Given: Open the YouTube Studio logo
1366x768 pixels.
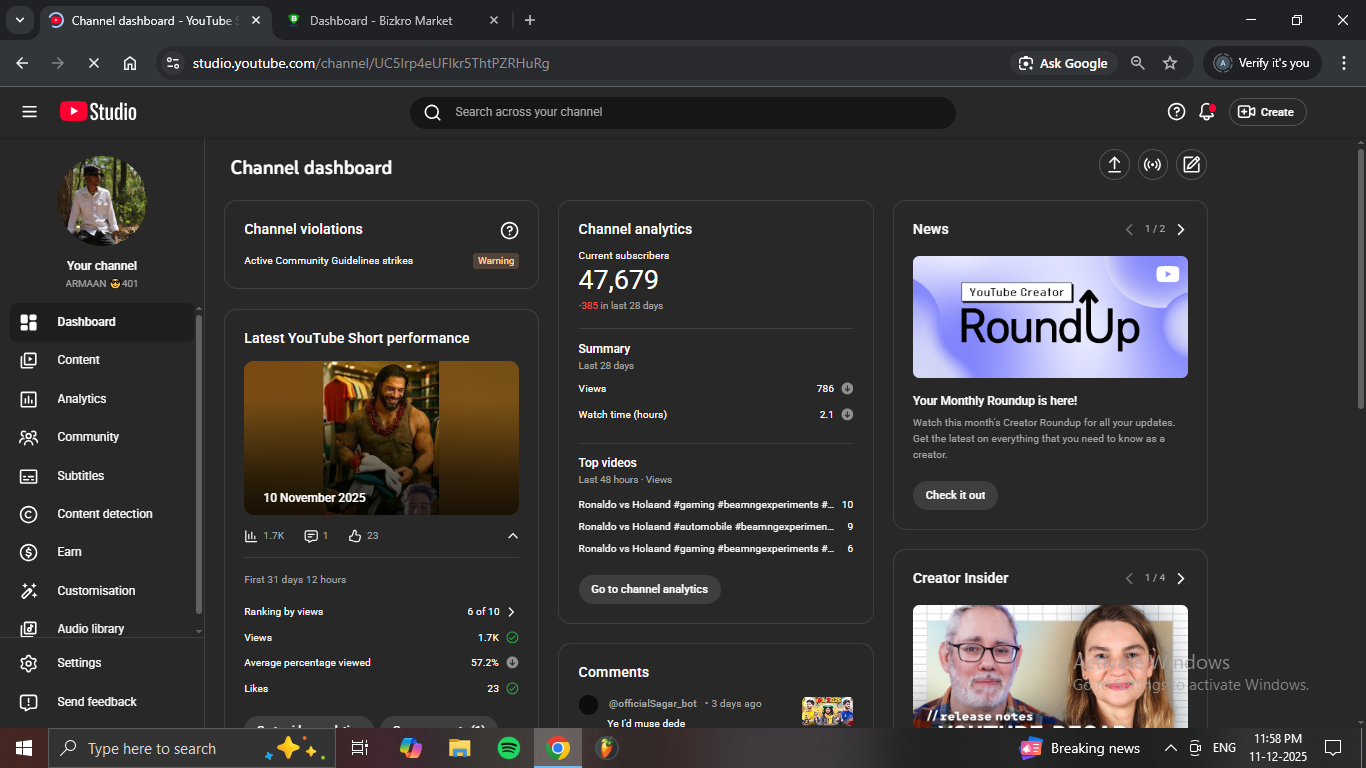Looking at the screenshot, I should coord(98,112).
